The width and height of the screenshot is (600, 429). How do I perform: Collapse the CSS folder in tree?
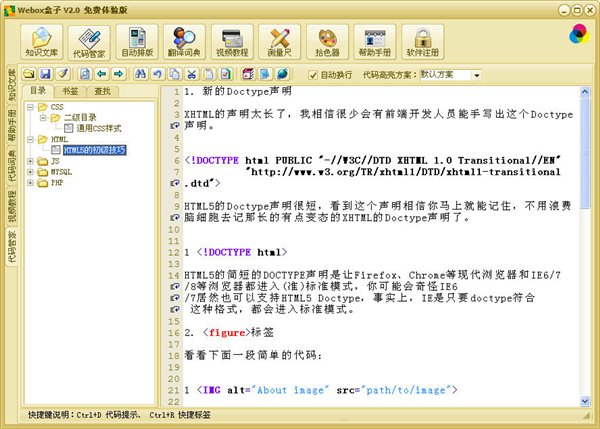coord(30,107)
